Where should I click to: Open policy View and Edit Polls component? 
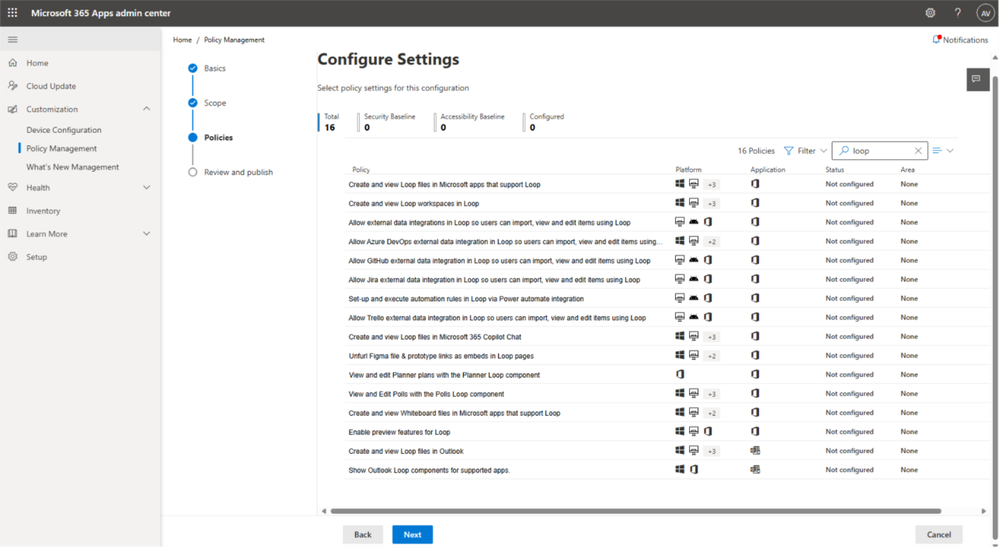pos(426,394)
